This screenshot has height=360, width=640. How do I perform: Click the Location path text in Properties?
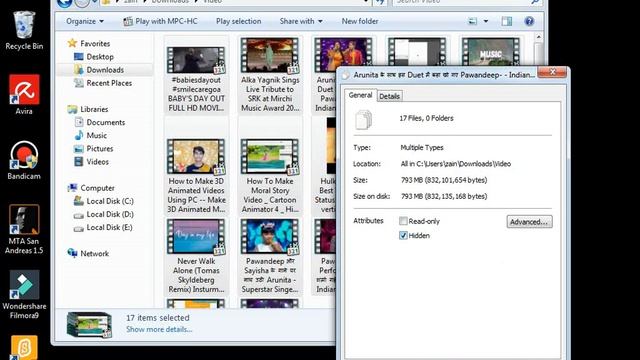tap(456, 164)
